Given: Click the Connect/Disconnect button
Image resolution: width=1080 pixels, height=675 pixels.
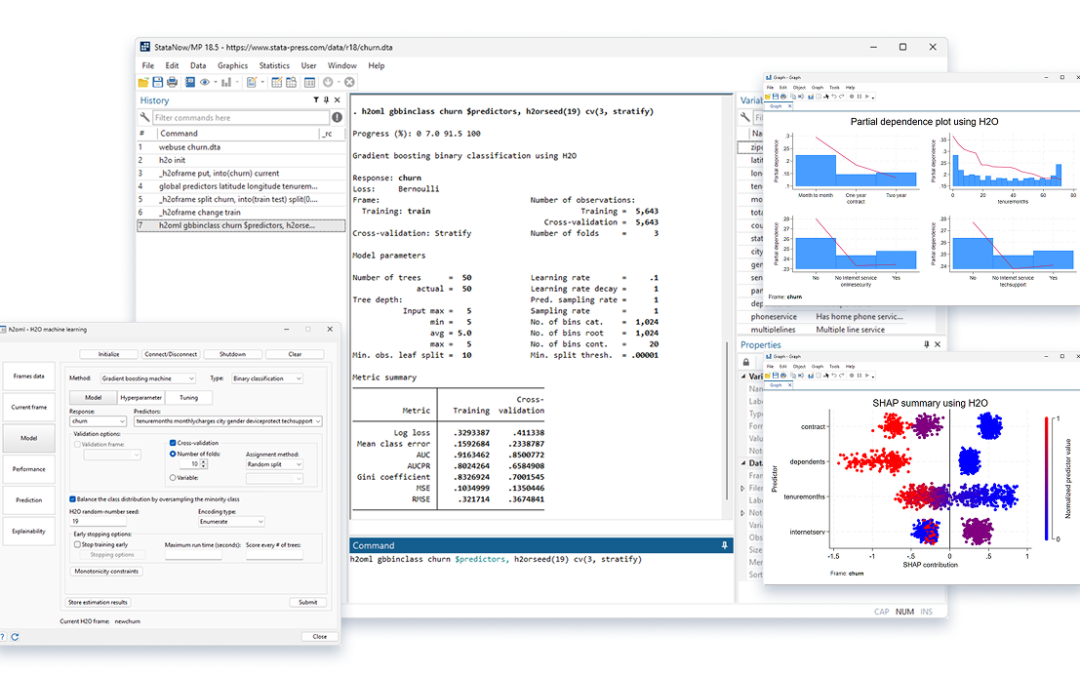Looking at the screenshot, I should click(x=171, y=354).
